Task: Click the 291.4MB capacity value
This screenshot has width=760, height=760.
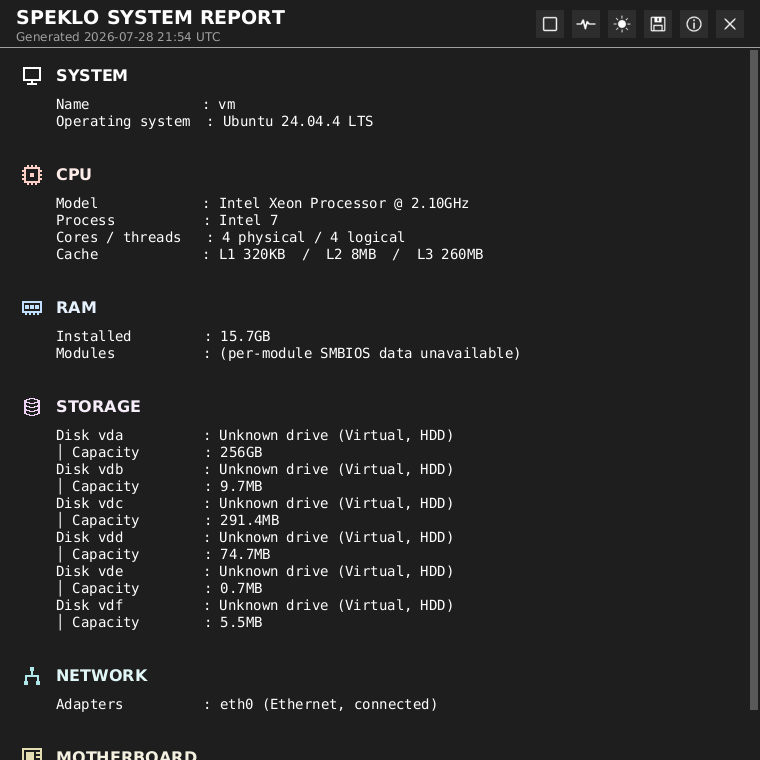Action: pyautogui.click(x=250, y=520)
